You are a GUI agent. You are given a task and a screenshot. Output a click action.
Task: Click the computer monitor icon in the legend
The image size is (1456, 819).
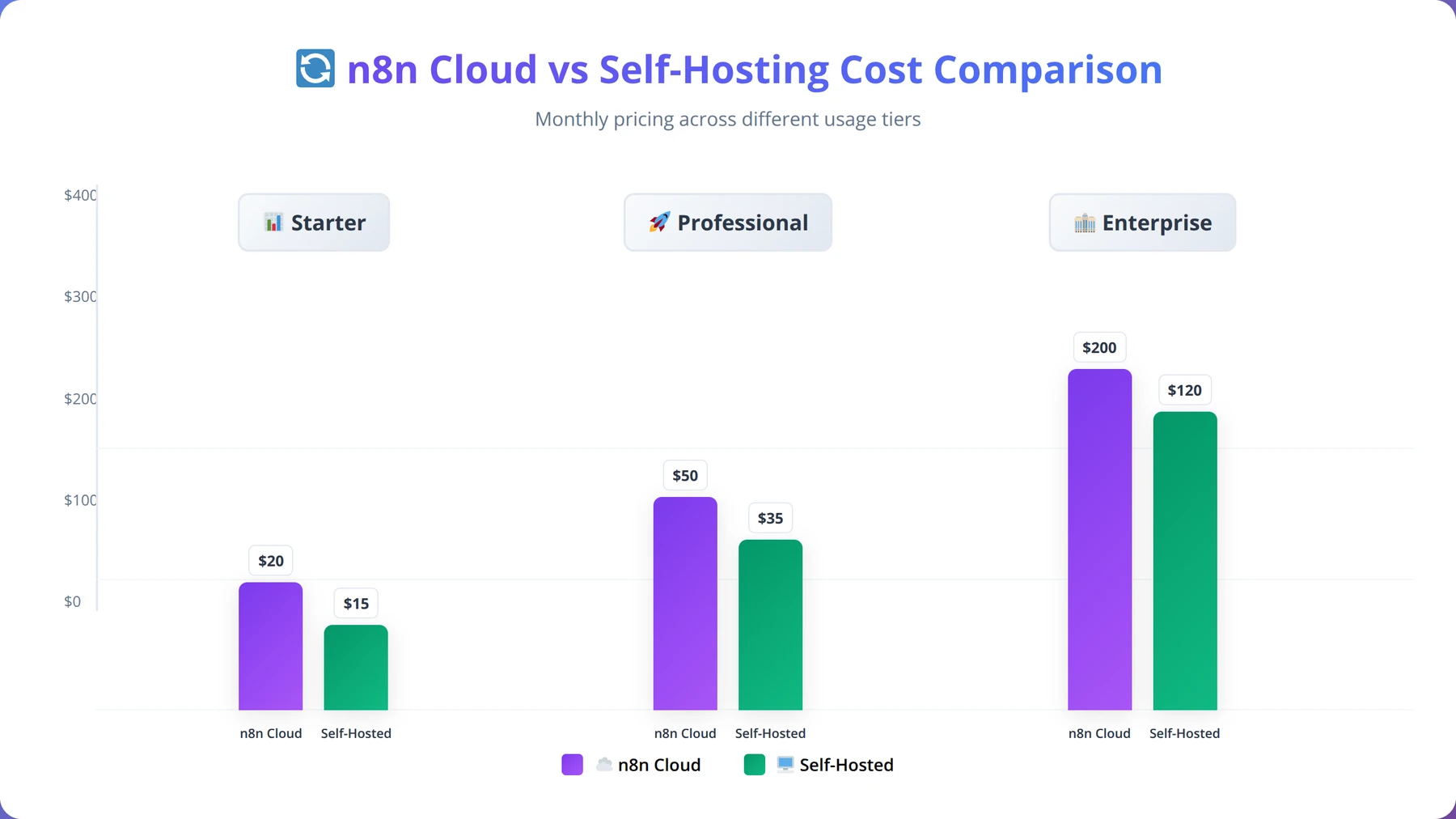click(785, 765)
